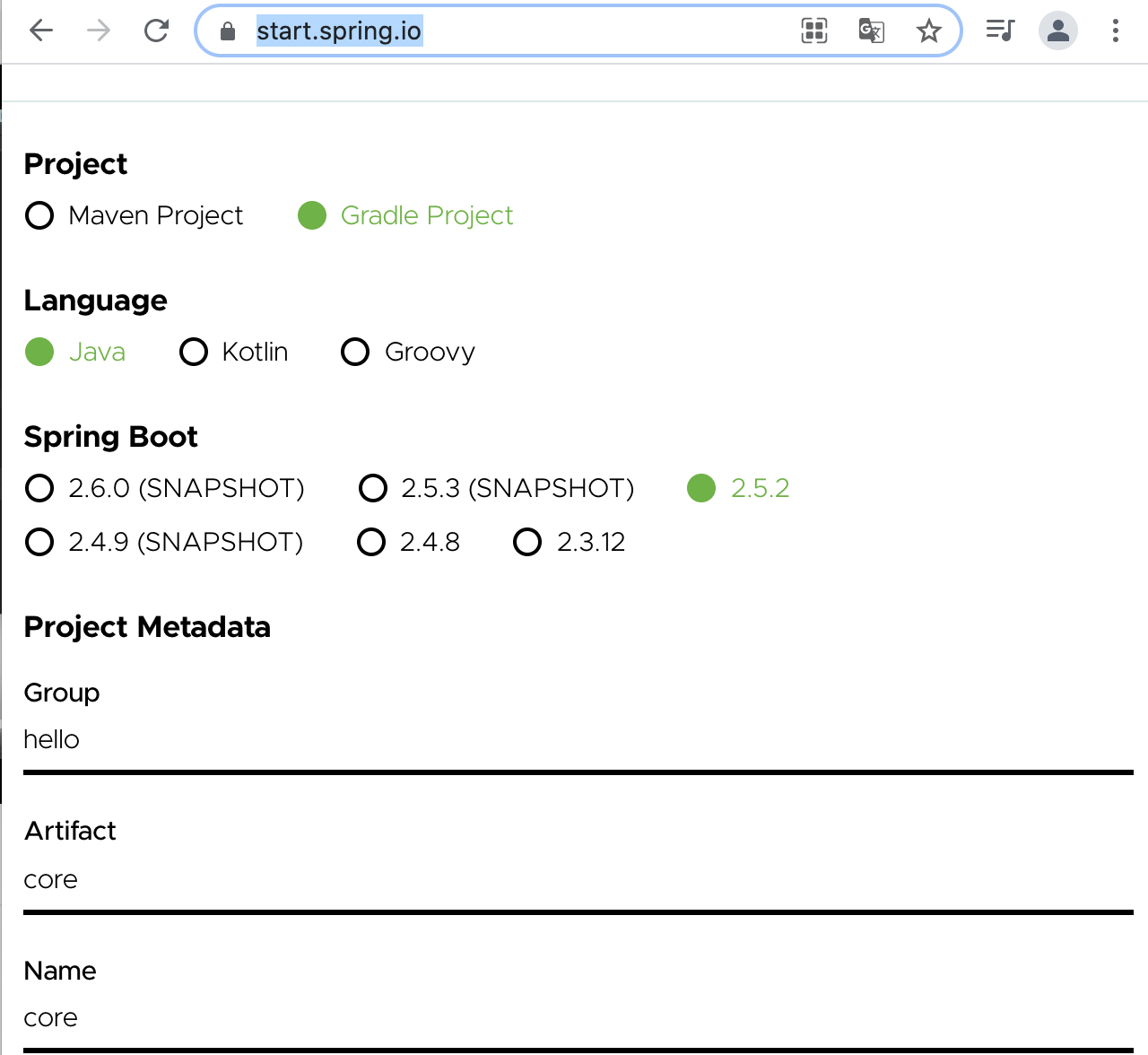The width and height of the screenshot is (1148, 1055).
Task: Open the media control playlist icon
Action: pos(1000,31)
